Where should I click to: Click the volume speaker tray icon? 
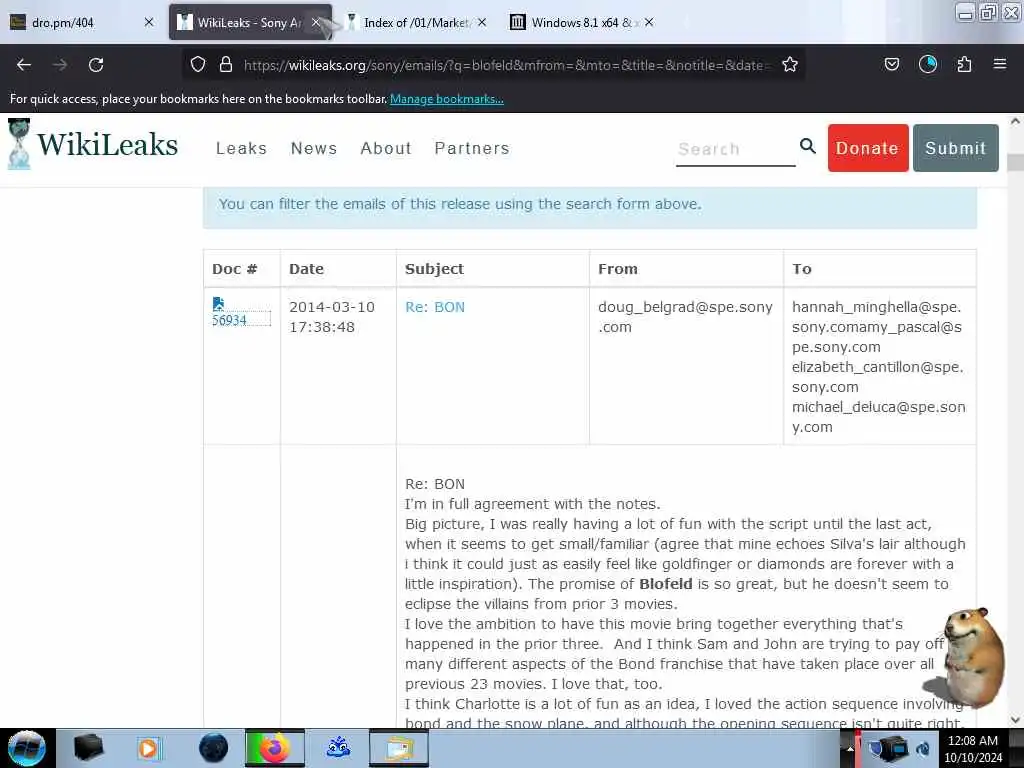(x=923, y=749)
